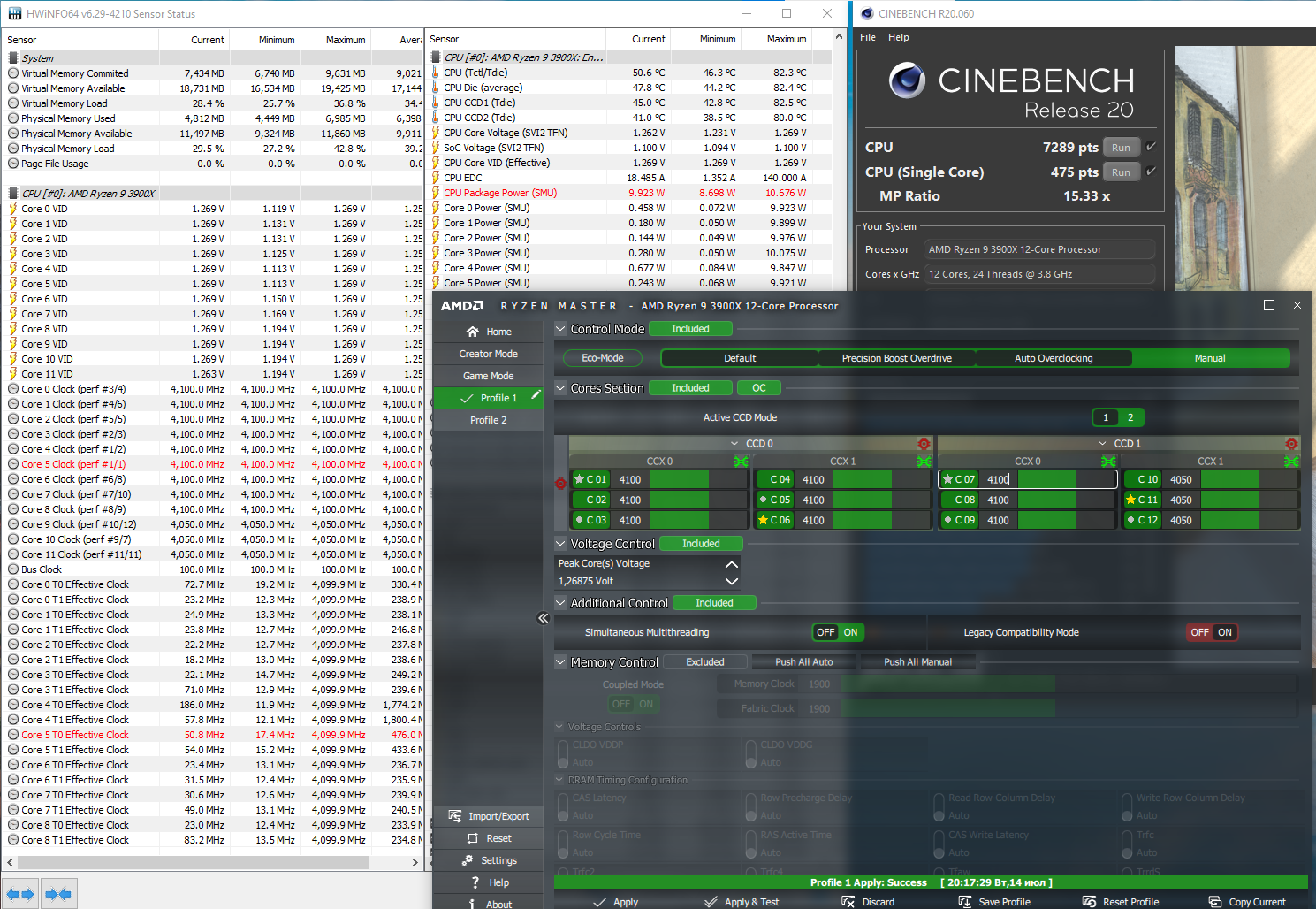This screenshot has height=909, width=1316.
Task: Click the Save Profile icon
Action: [965, 902]
